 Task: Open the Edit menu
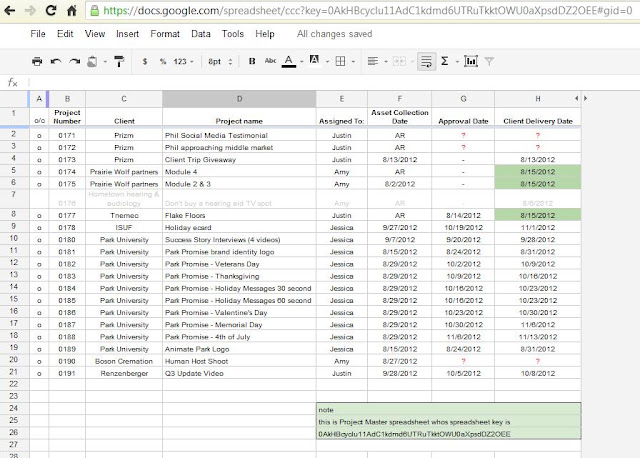point(65,34)
